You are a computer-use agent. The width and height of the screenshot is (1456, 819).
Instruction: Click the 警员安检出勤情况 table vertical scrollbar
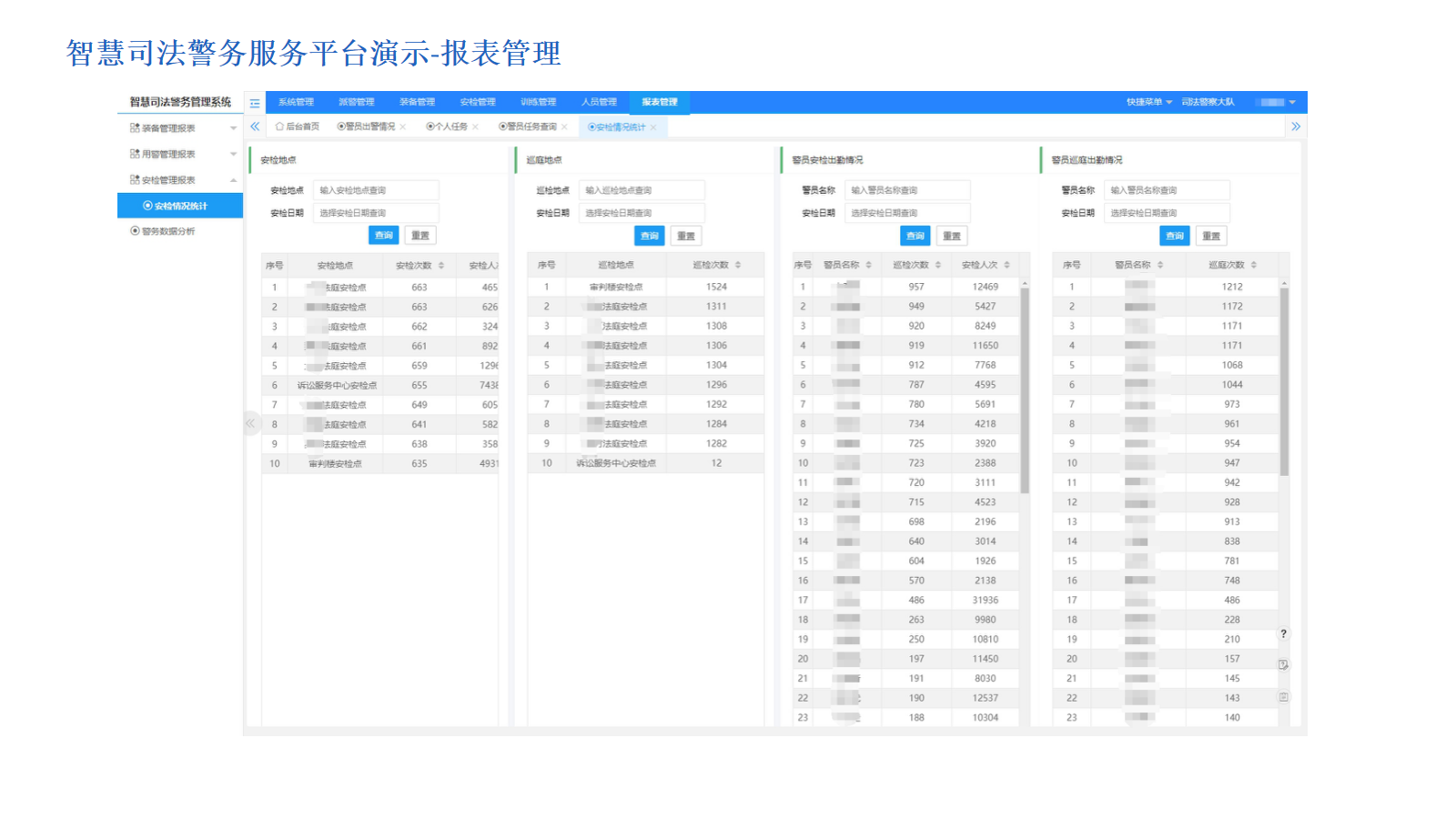1025,391
